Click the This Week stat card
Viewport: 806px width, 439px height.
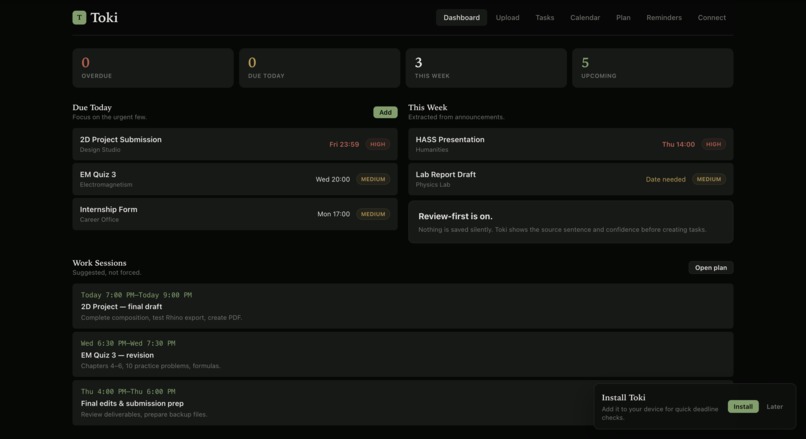[x=486, y=68]
